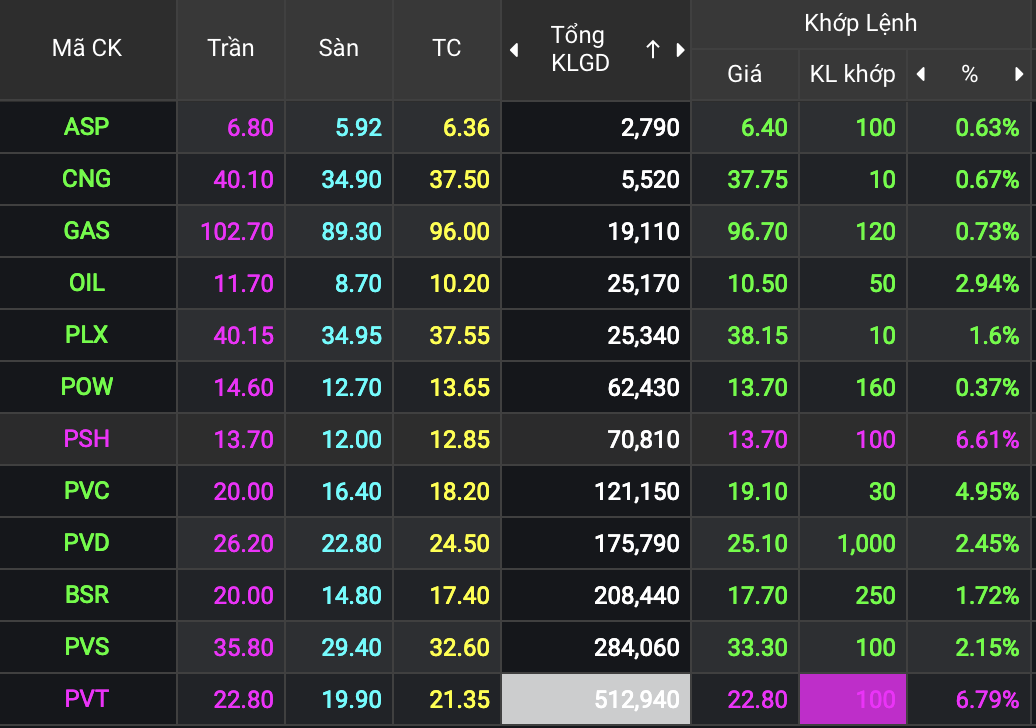
Task: Click the POW ceiling price 14.60
Action: pyautogui.click(x=244, y=387)
